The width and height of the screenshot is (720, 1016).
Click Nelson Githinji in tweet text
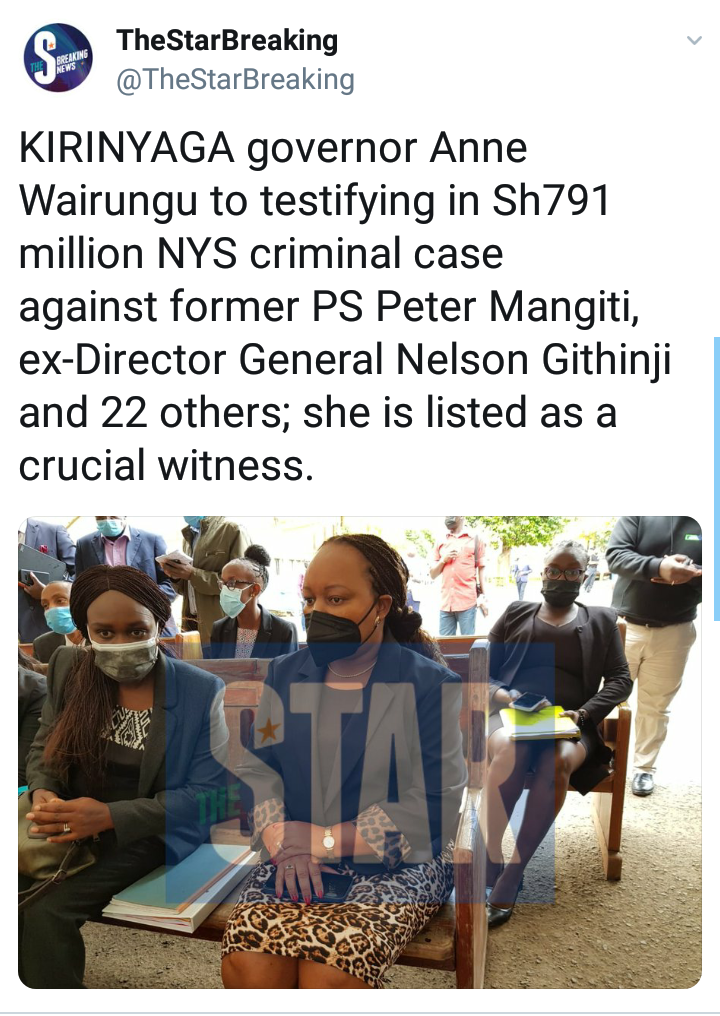(533, 359)
